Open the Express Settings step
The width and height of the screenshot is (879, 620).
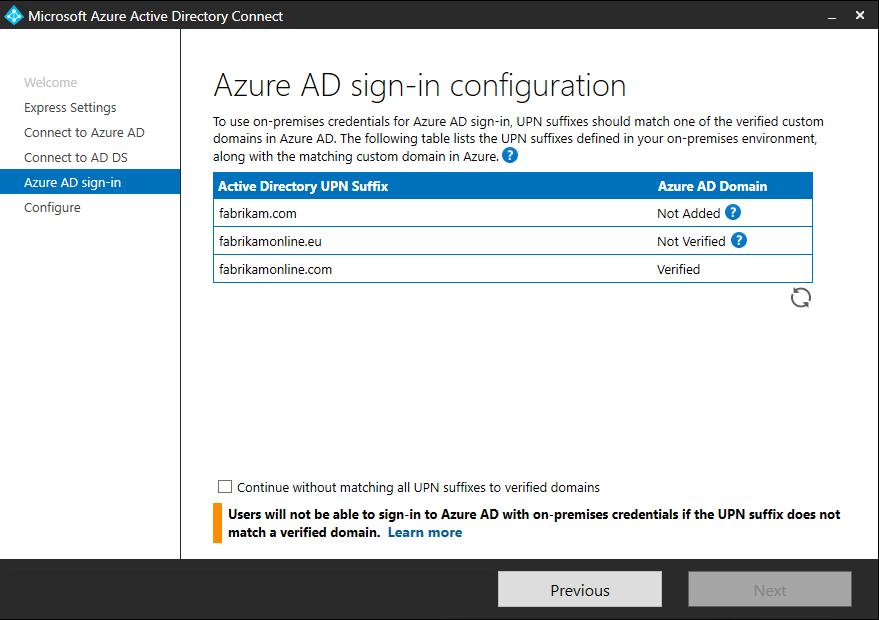70,108
